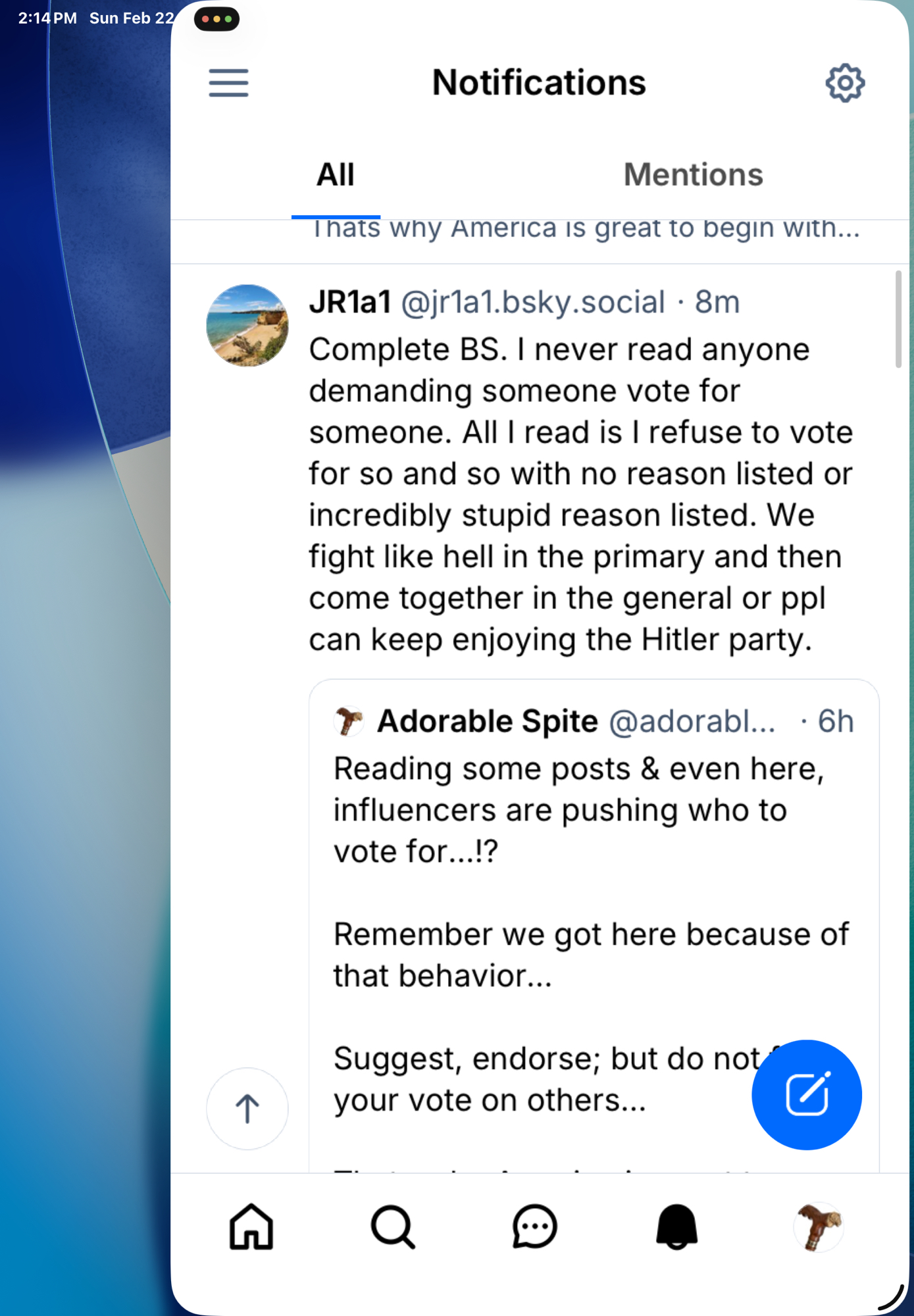Open the hamburger menu

click(x=228, y=83)
